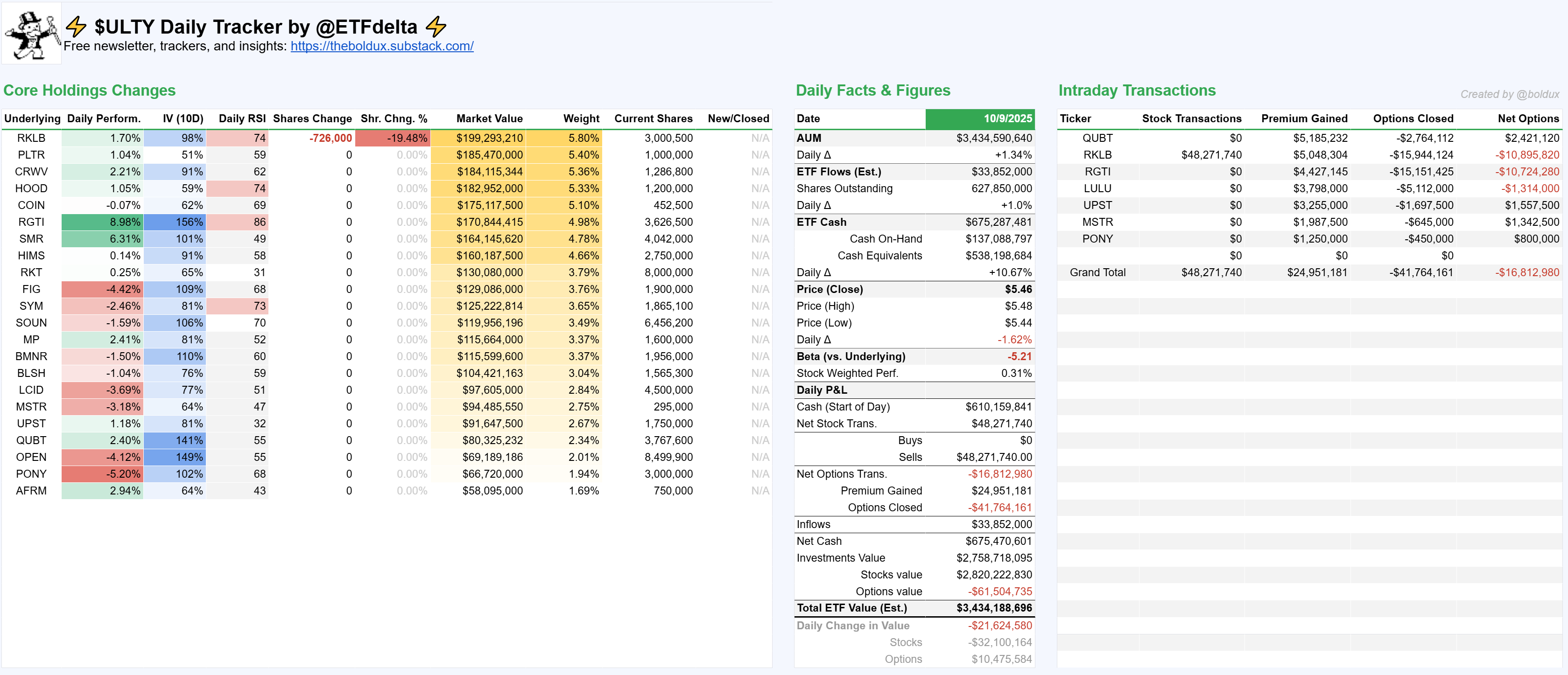
Task: Click the Daily Perform. column header
Action: [104, 118]
